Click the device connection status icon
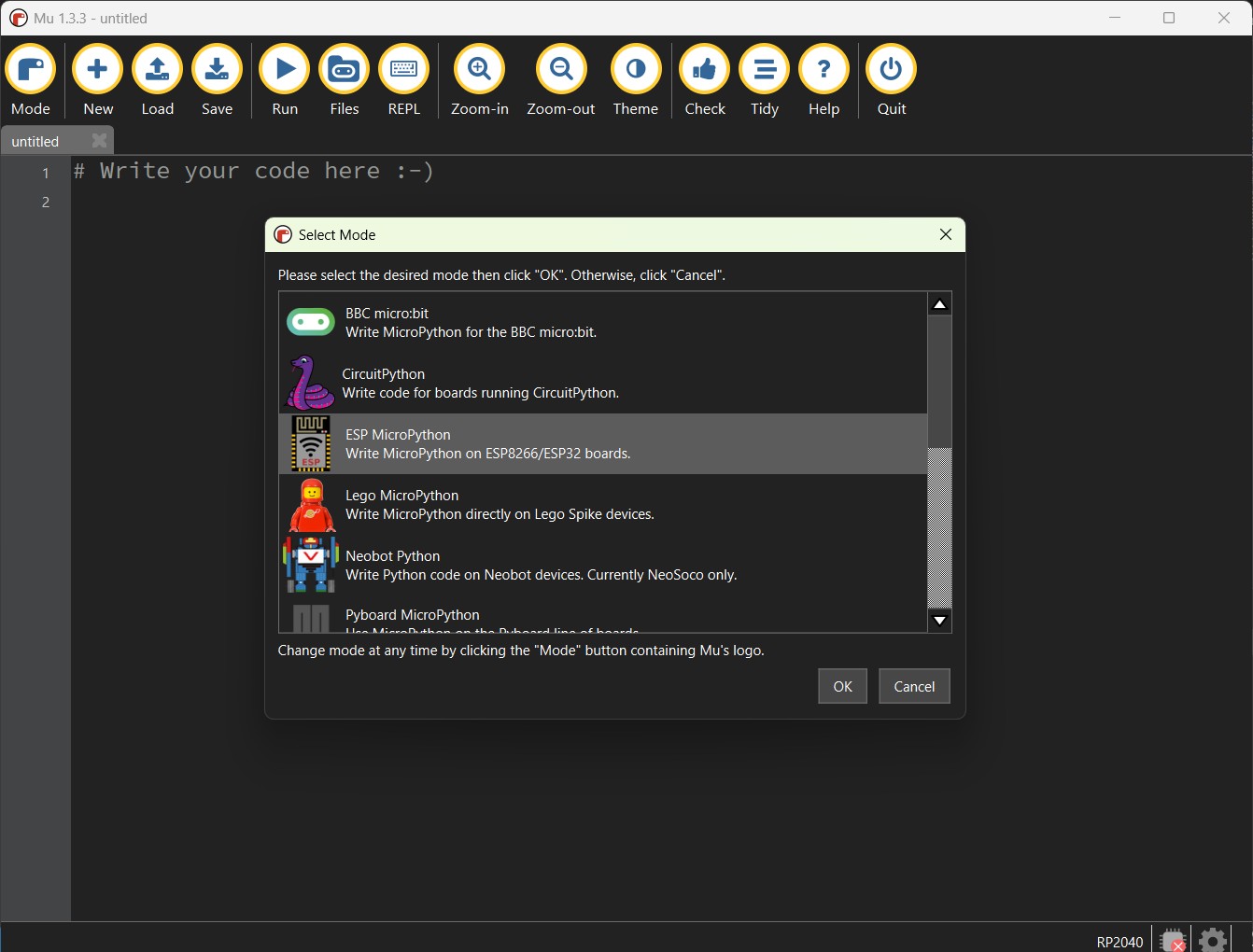 pos(1174,940)
